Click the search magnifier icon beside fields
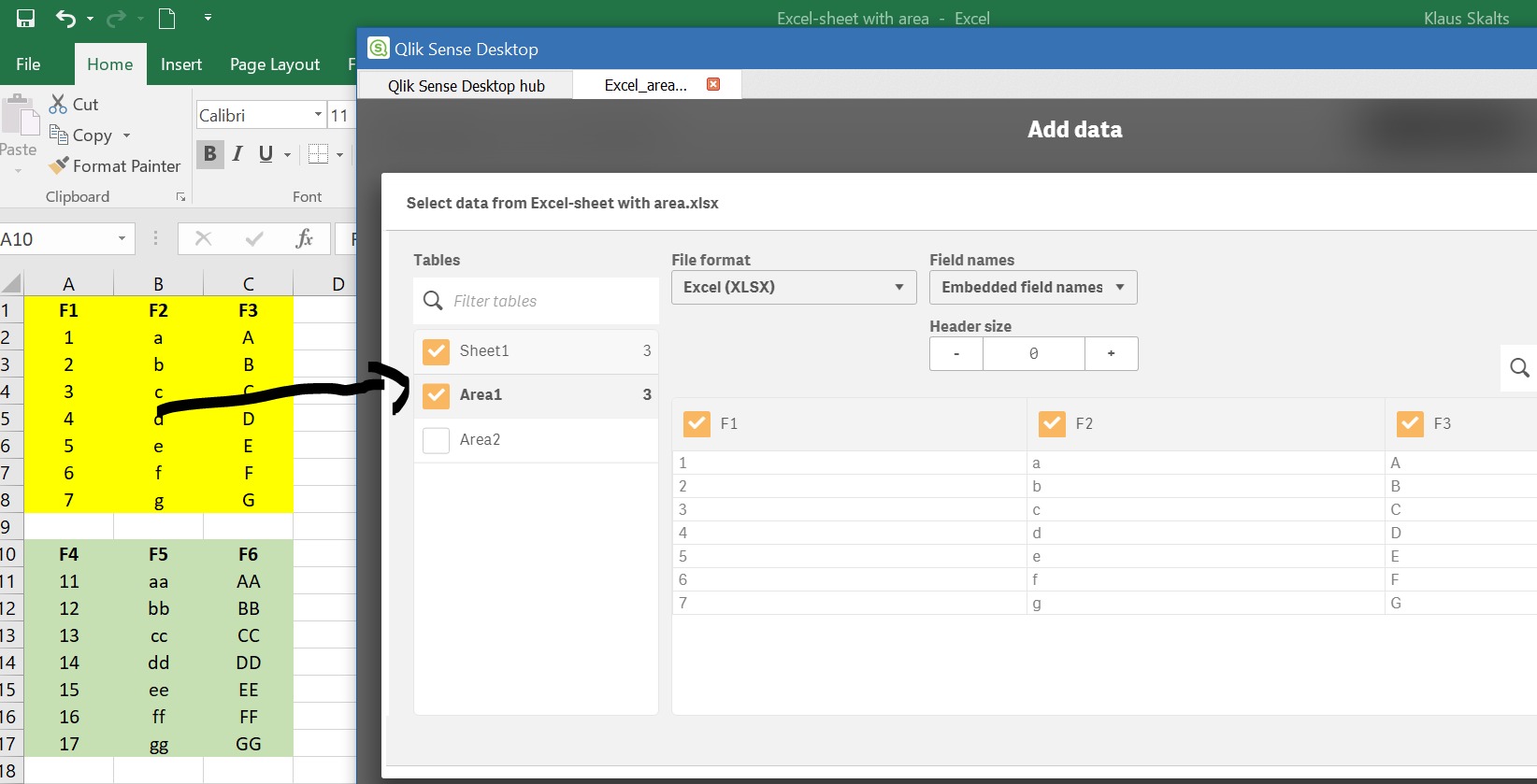 [1520, 368]
